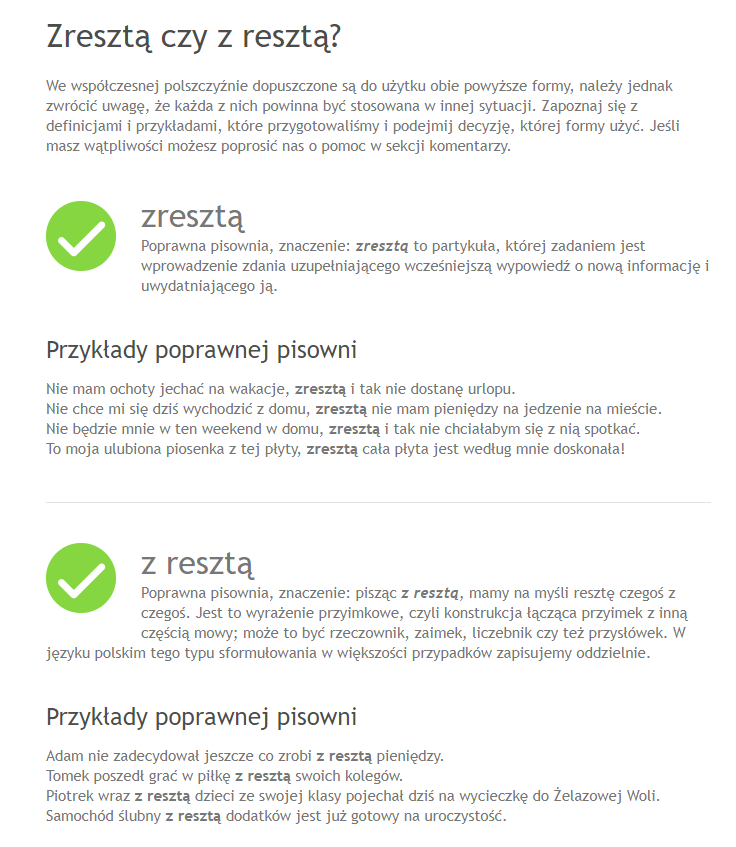Click bold "z resztą" in the Tomek example sentence
Viewport: 736px width, 847px height.
[263, 775]
